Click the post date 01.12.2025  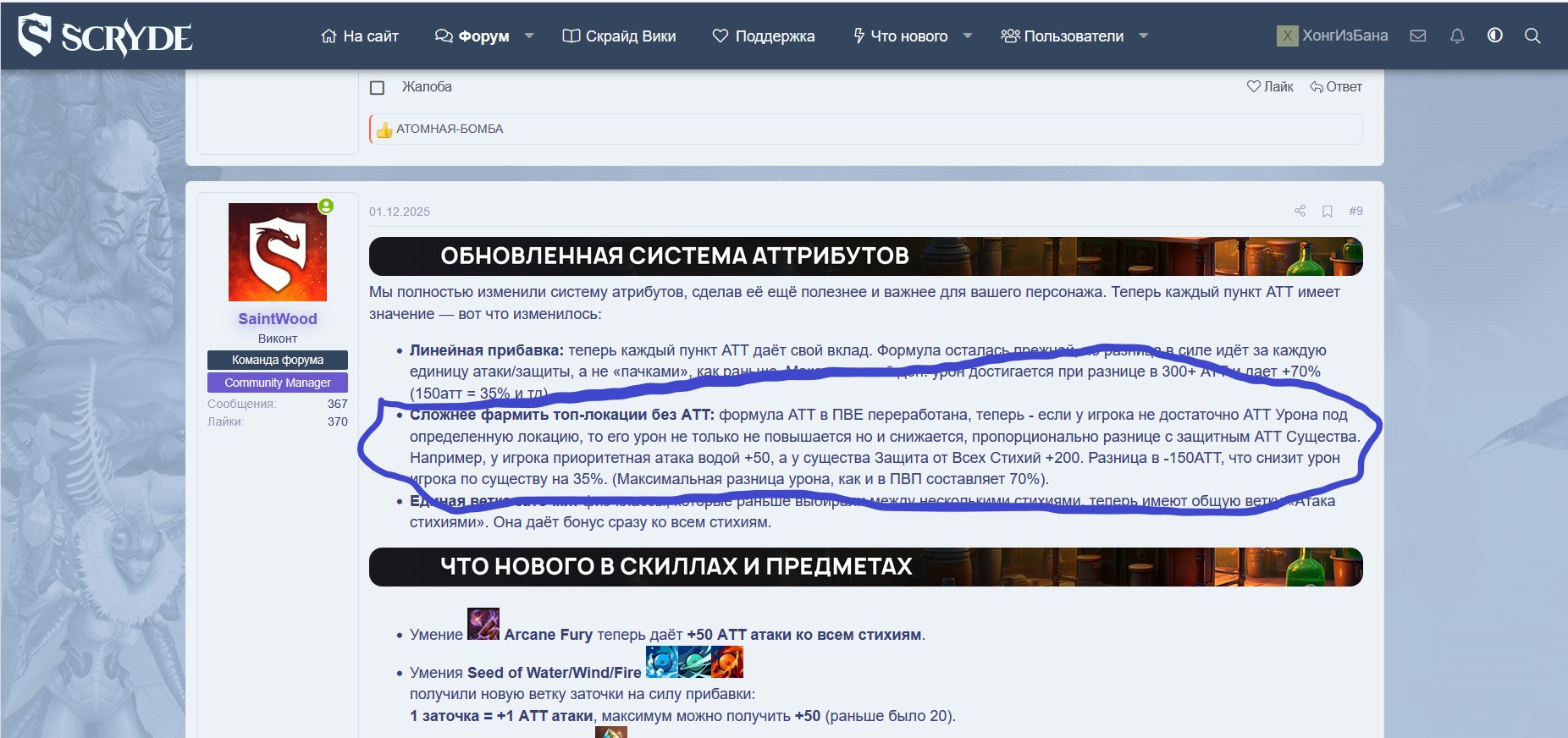click(400, 212)
